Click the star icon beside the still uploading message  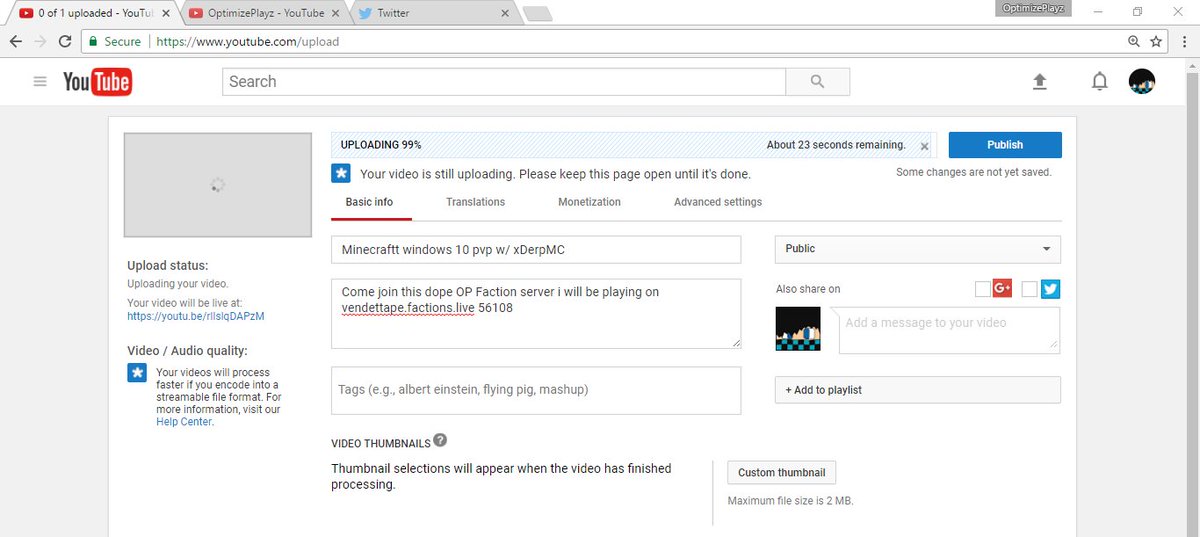(x=341, y=173)
